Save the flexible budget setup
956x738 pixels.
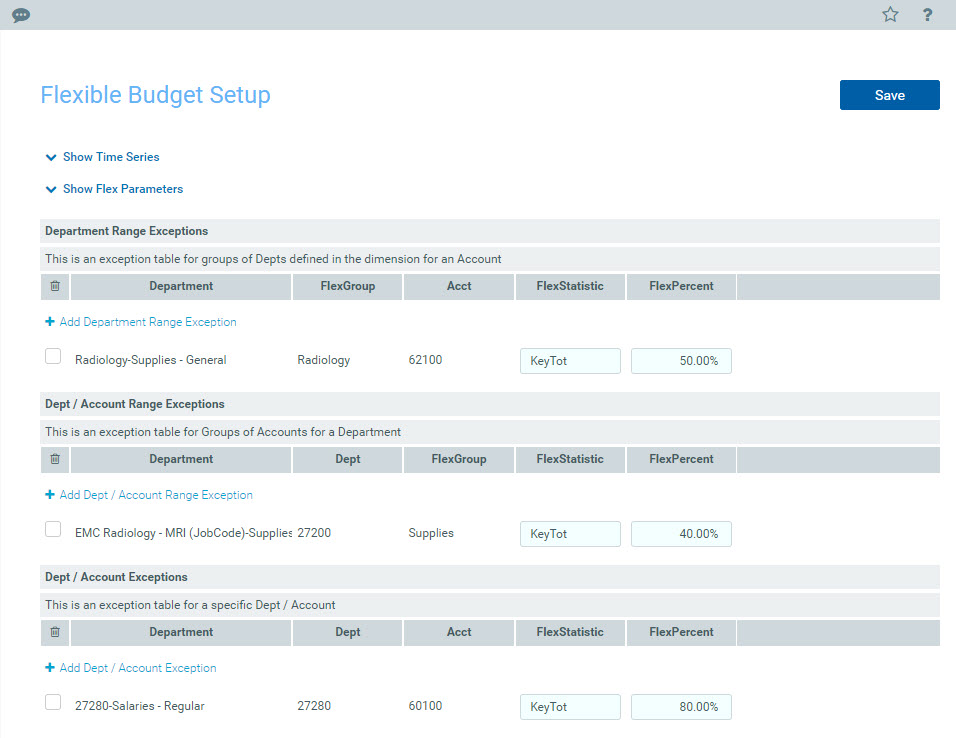[889, 95]
